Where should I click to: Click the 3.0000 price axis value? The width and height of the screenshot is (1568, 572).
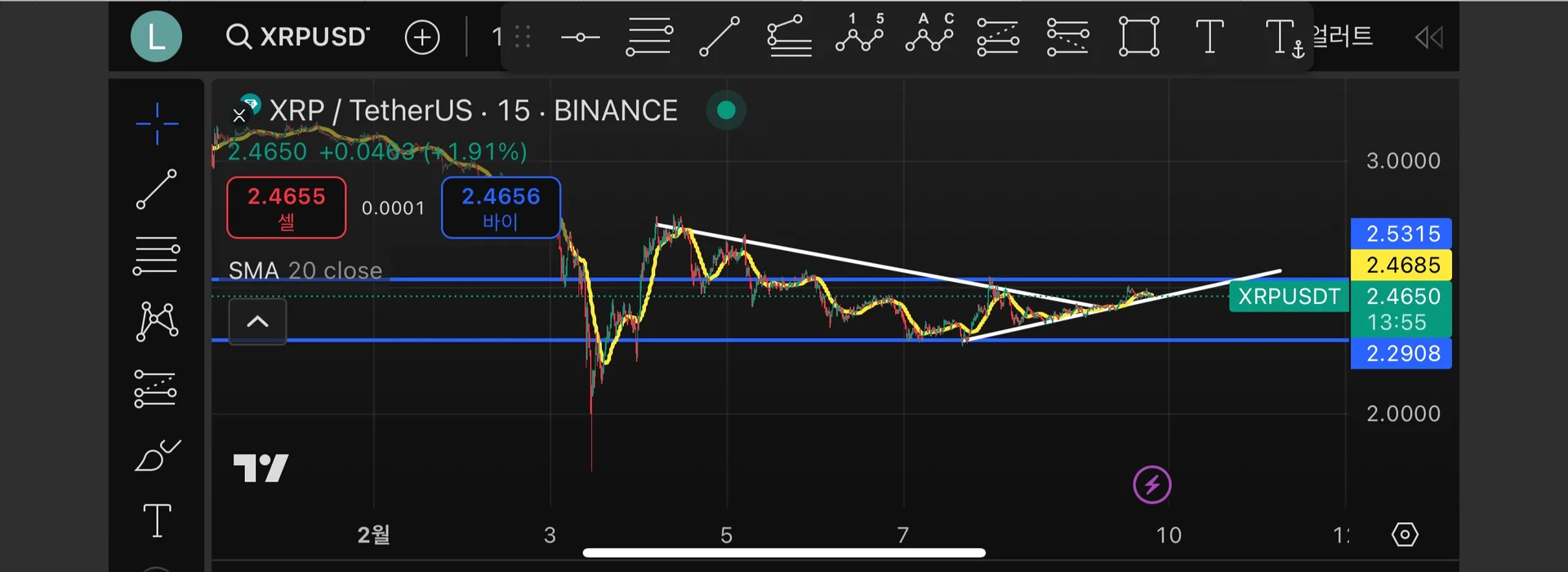tap(1403, 160)
